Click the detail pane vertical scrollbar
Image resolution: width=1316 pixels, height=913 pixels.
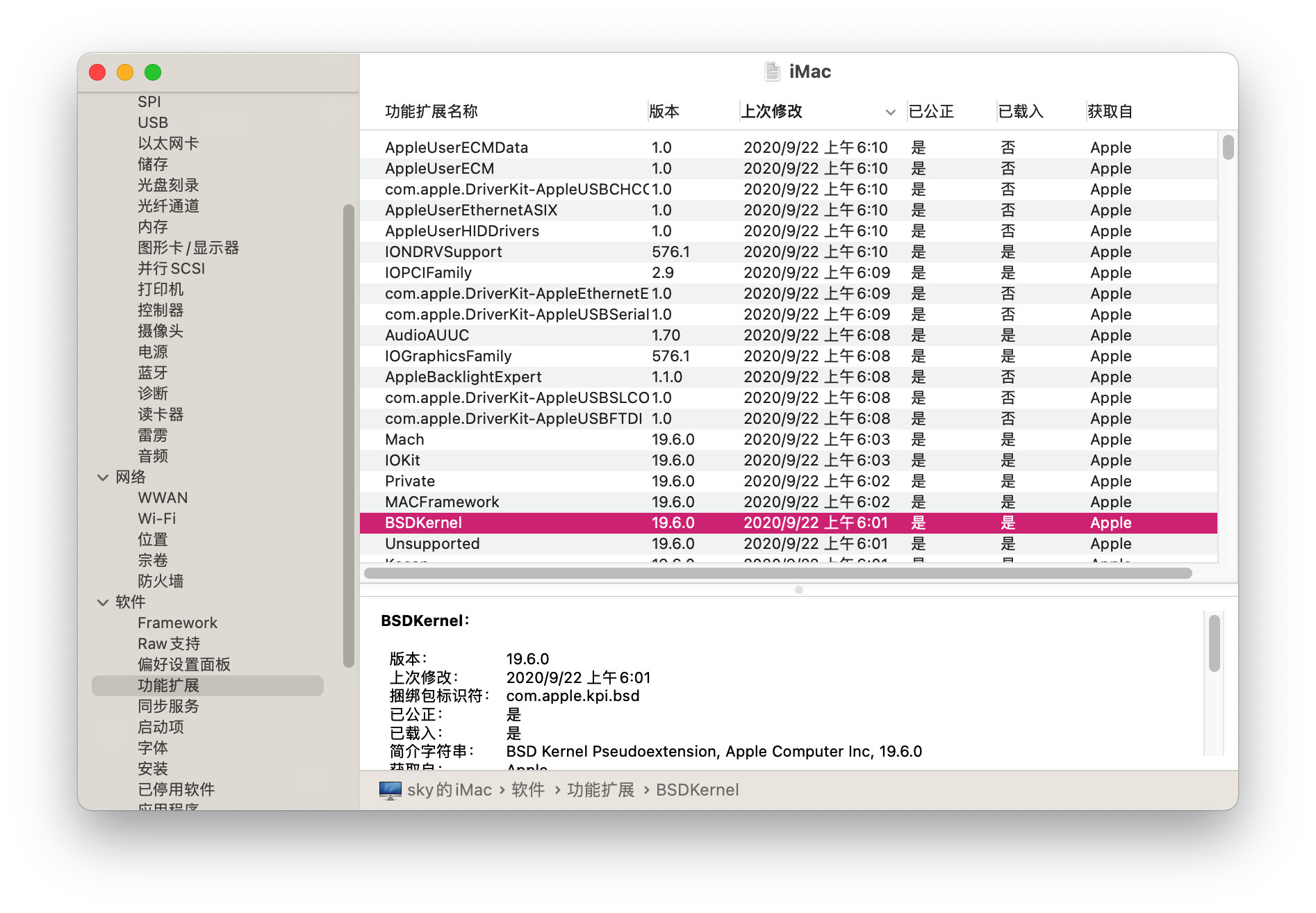pos(1215,643)
